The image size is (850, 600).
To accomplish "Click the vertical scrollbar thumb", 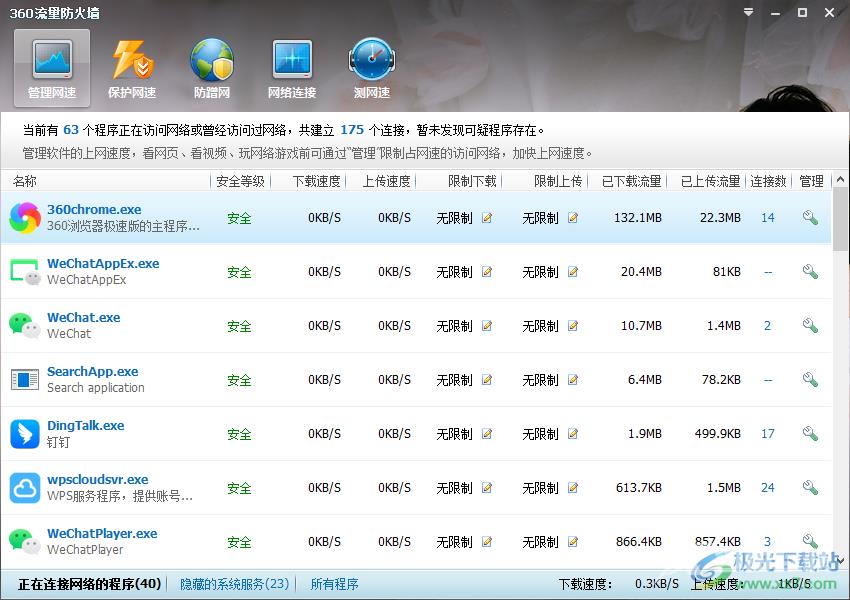I will coord(840,219).
